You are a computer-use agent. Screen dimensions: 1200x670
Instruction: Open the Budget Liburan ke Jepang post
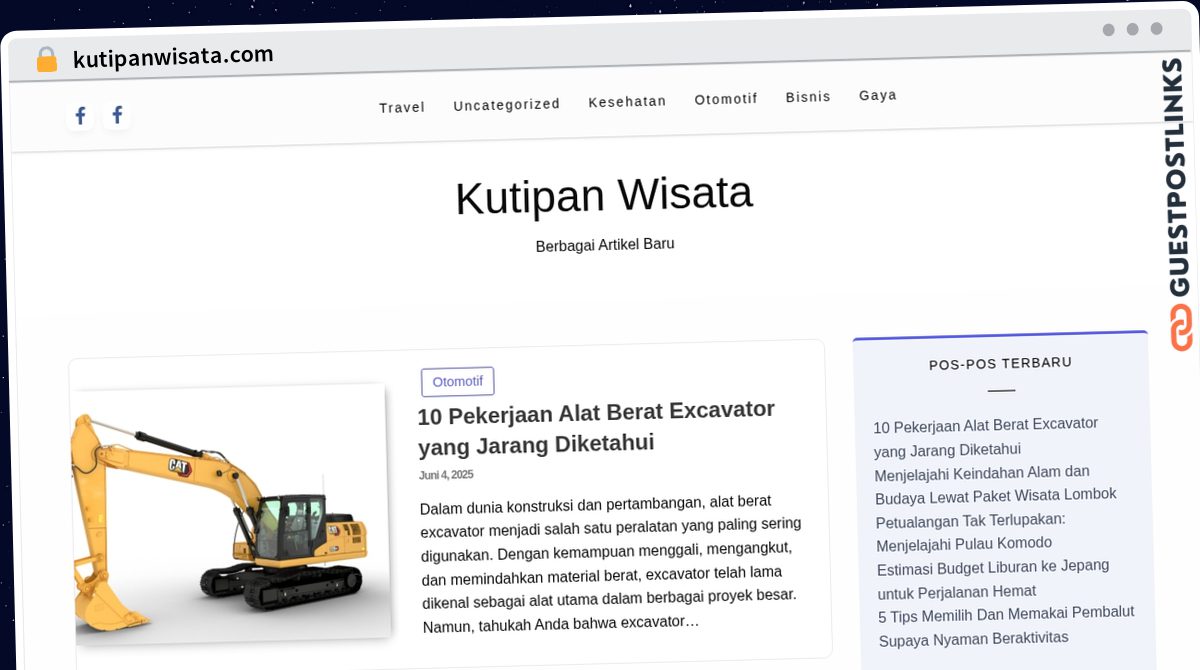(x=992, y=578)
